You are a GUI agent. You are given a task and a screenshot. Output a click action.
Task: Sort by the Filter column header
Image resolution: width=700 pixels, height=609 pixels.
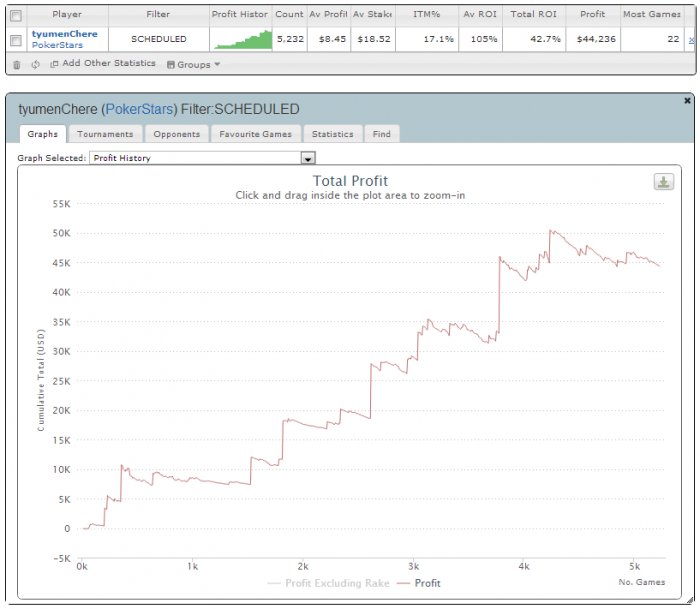click(158, 14)
